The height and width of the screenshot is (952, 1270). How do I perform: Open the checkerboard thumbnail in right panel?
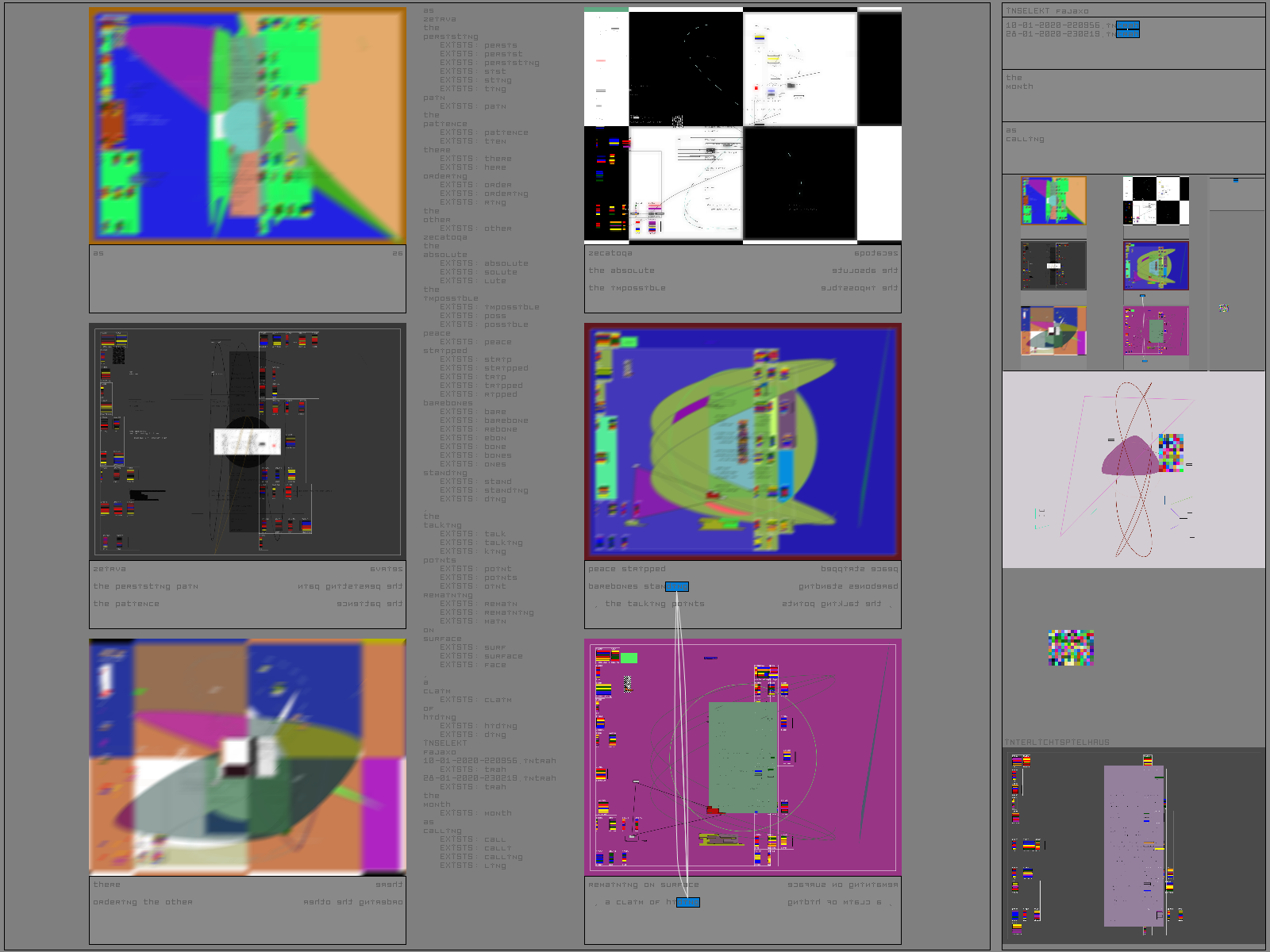coord(1156,201)
